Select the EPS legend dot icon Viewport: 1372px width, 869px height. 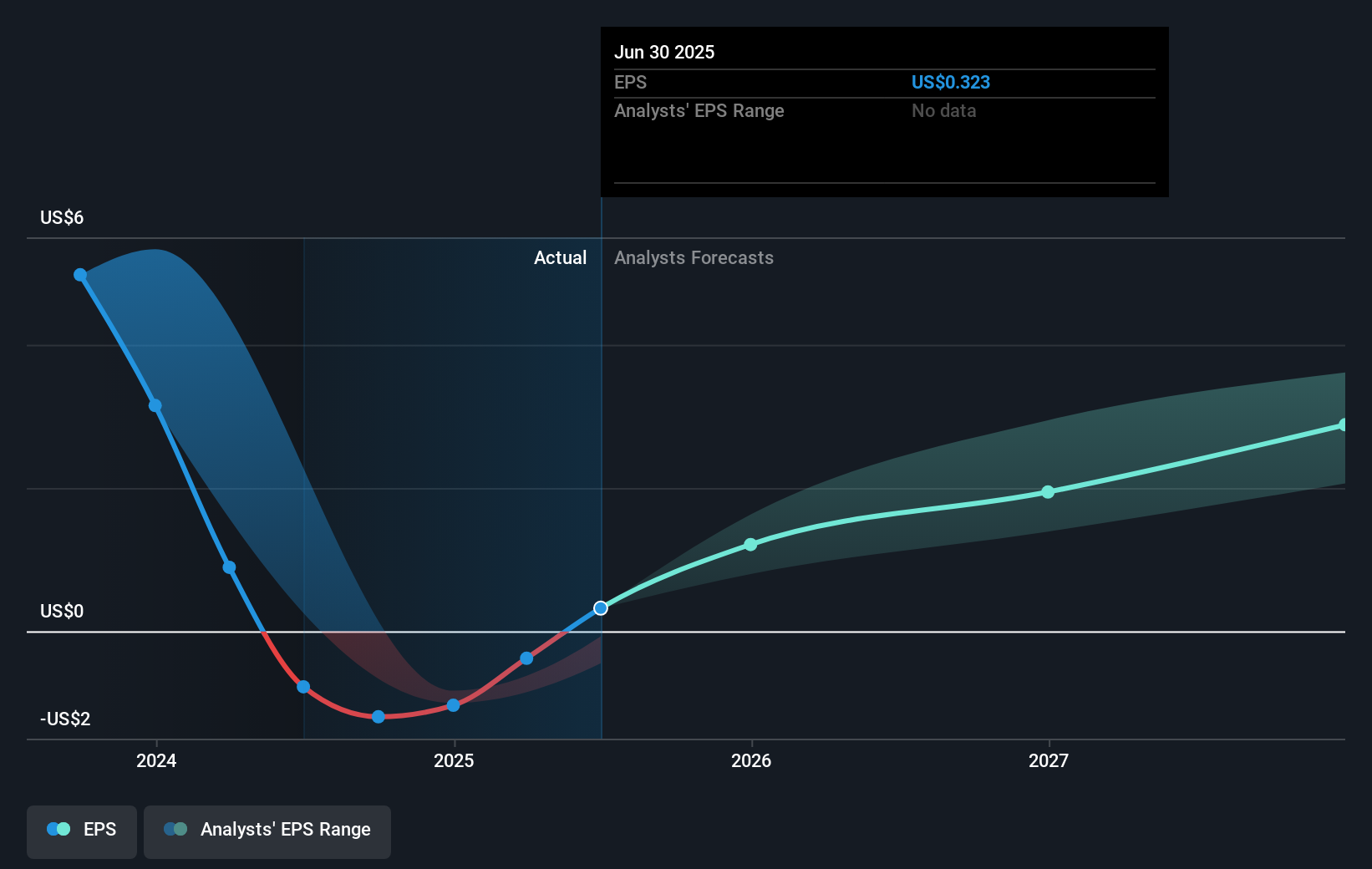pyautogui.click(x=55, y=828)
